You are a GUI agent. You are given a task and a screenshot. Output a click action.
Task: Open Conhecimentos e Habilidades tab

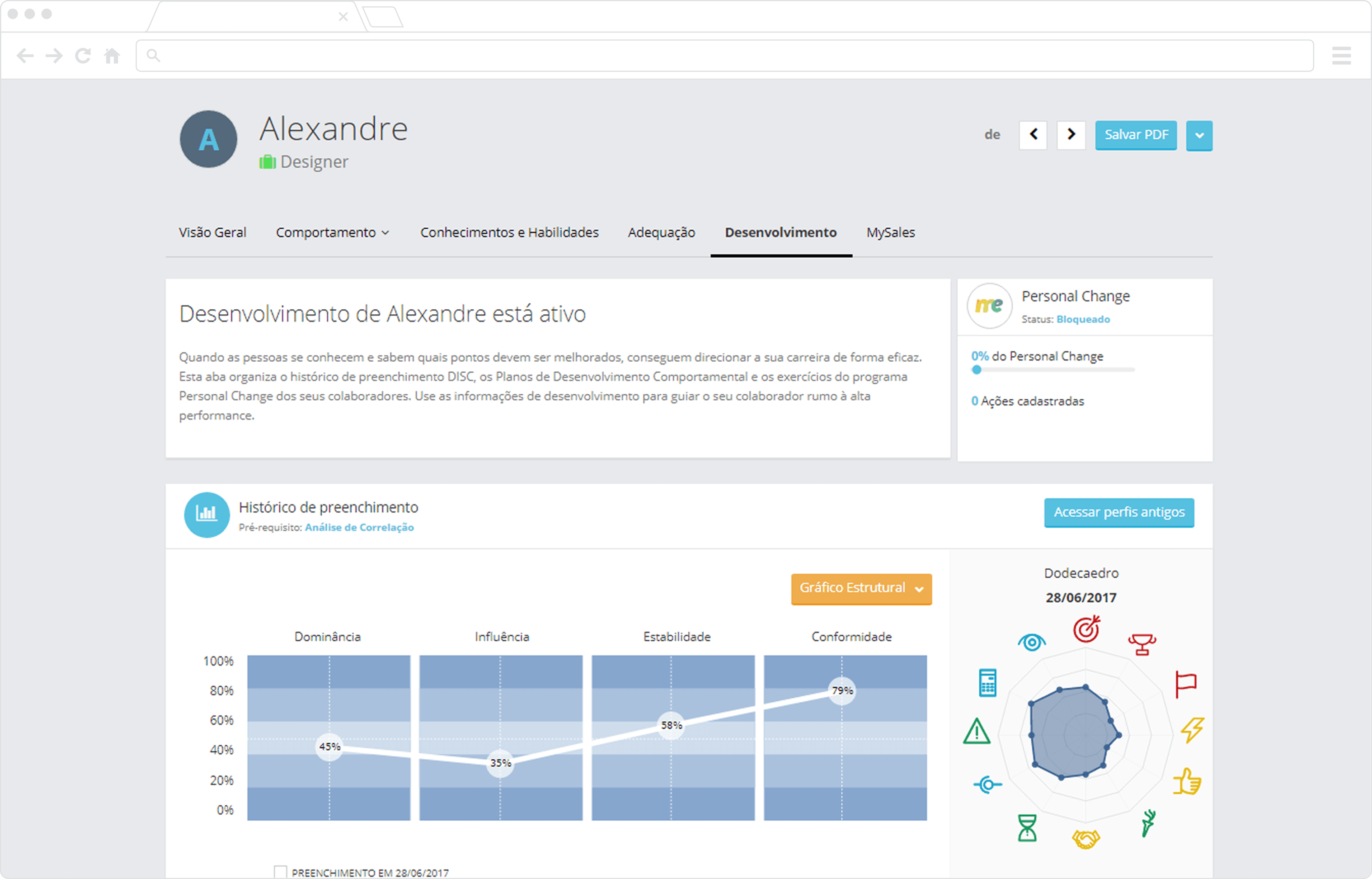[x=509, y=232]
